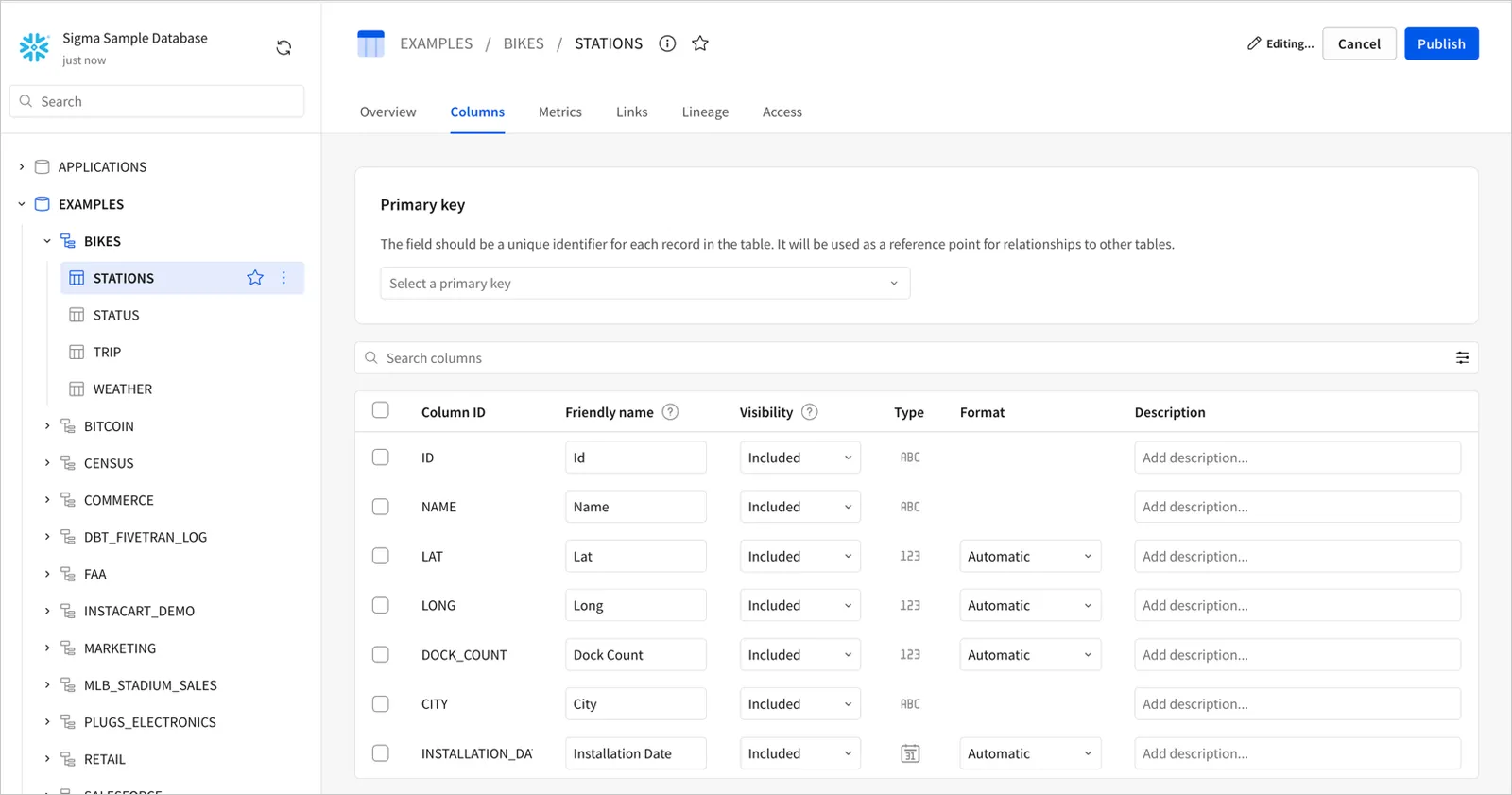Screen dimensions: 1512x795
Task: Click the APPLICATIONS database icon
Action: (43, 166)
